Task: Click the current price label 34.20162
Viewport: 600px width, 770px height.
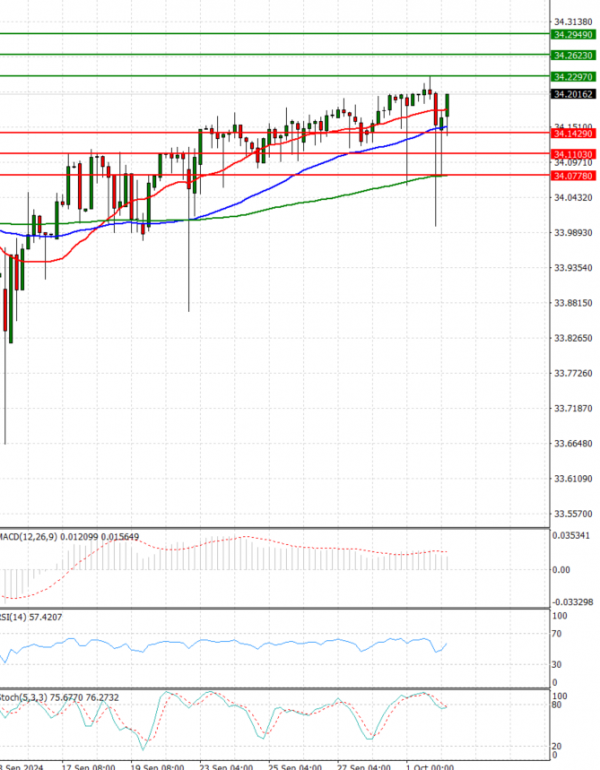Action: point(574,94)
